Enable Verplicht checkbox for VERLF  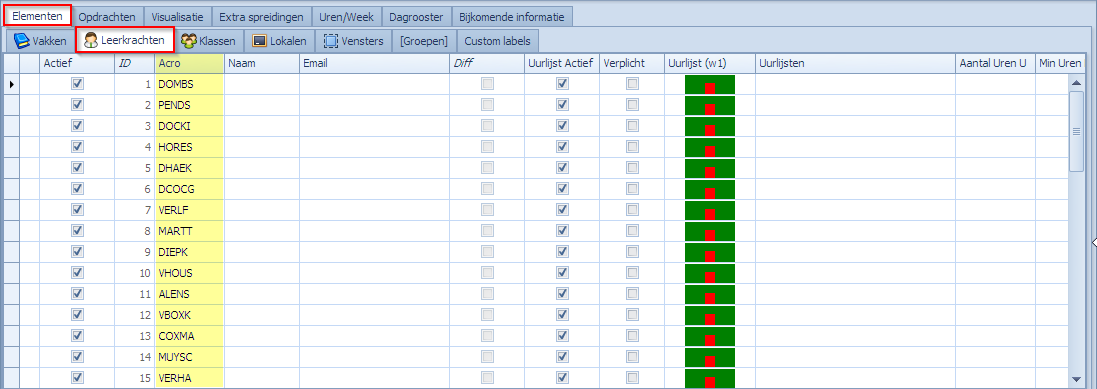[x=632, y=209]
